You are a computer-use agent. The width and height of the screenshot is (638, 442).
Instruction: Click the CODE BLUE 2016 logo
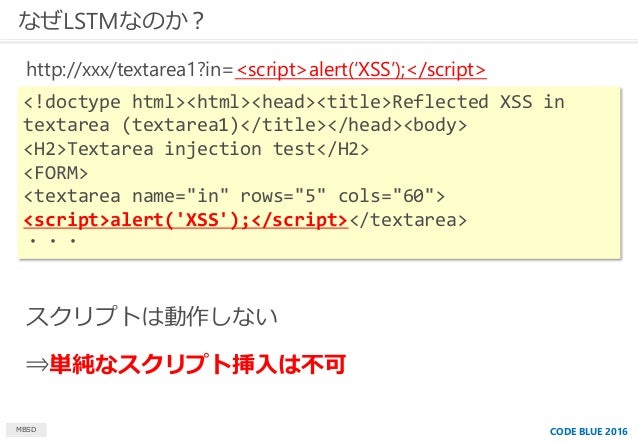click(588, 432)
